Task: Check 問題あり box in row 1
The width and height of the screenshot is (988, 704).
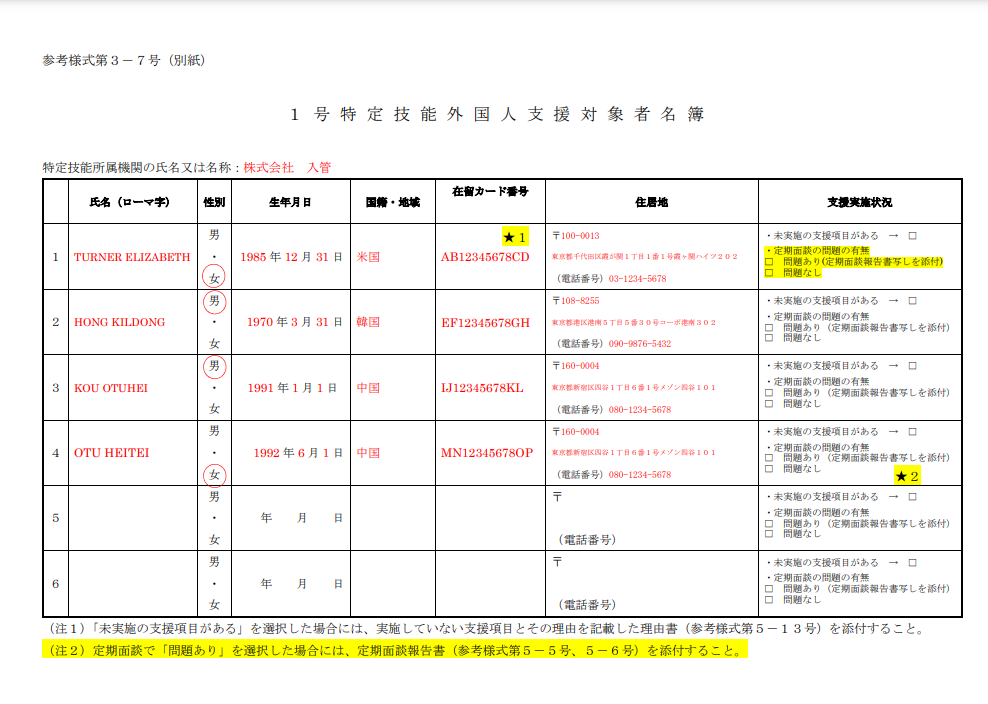Action: 769,262
